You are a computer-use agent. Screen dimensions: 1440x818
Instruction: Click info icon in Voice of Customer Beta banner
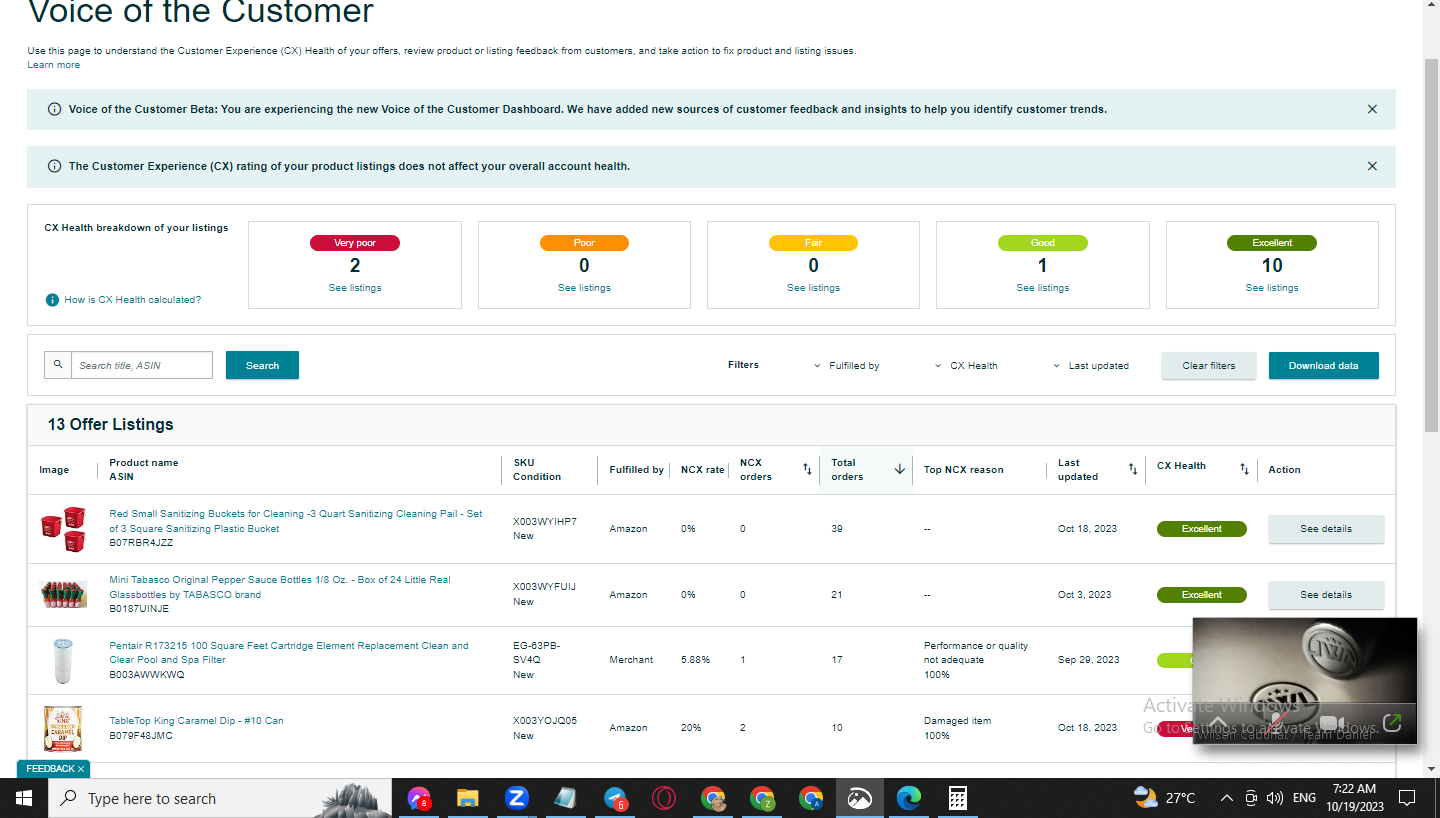tap(54, 109)
